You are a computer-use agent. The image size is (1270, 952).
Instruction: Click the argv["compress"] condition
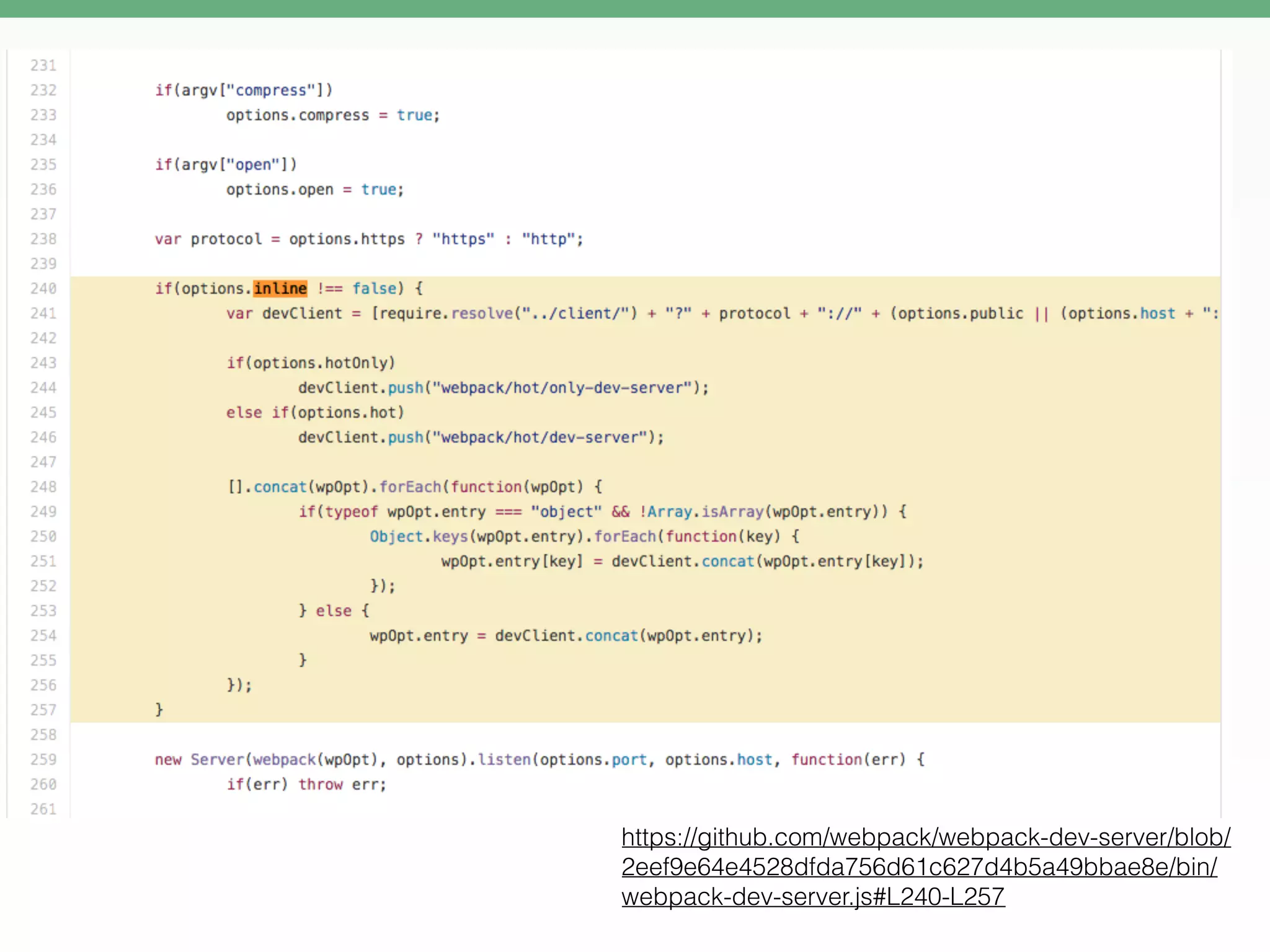coord(244,90)
